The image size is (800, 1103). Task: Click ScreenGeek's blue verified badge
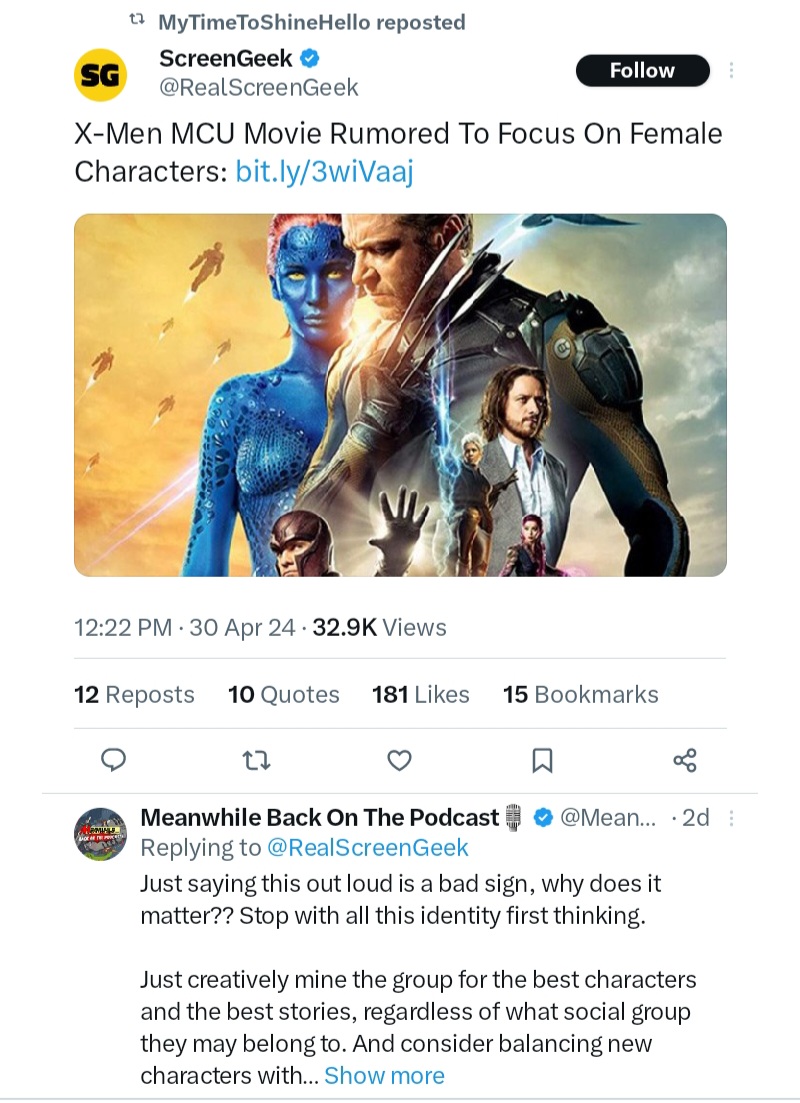point(310,58)
